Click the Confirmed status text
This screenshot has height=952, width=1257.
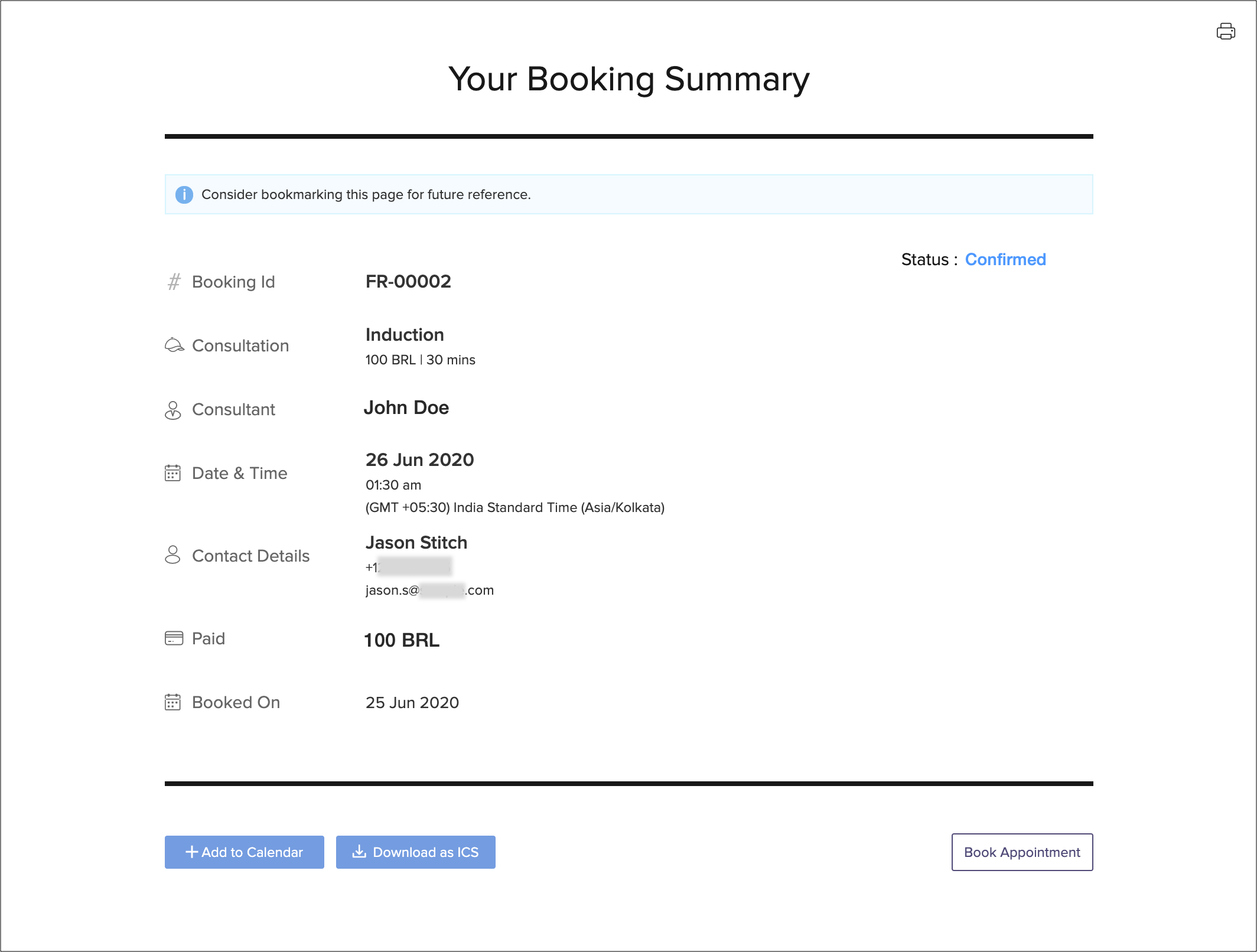1005,259
